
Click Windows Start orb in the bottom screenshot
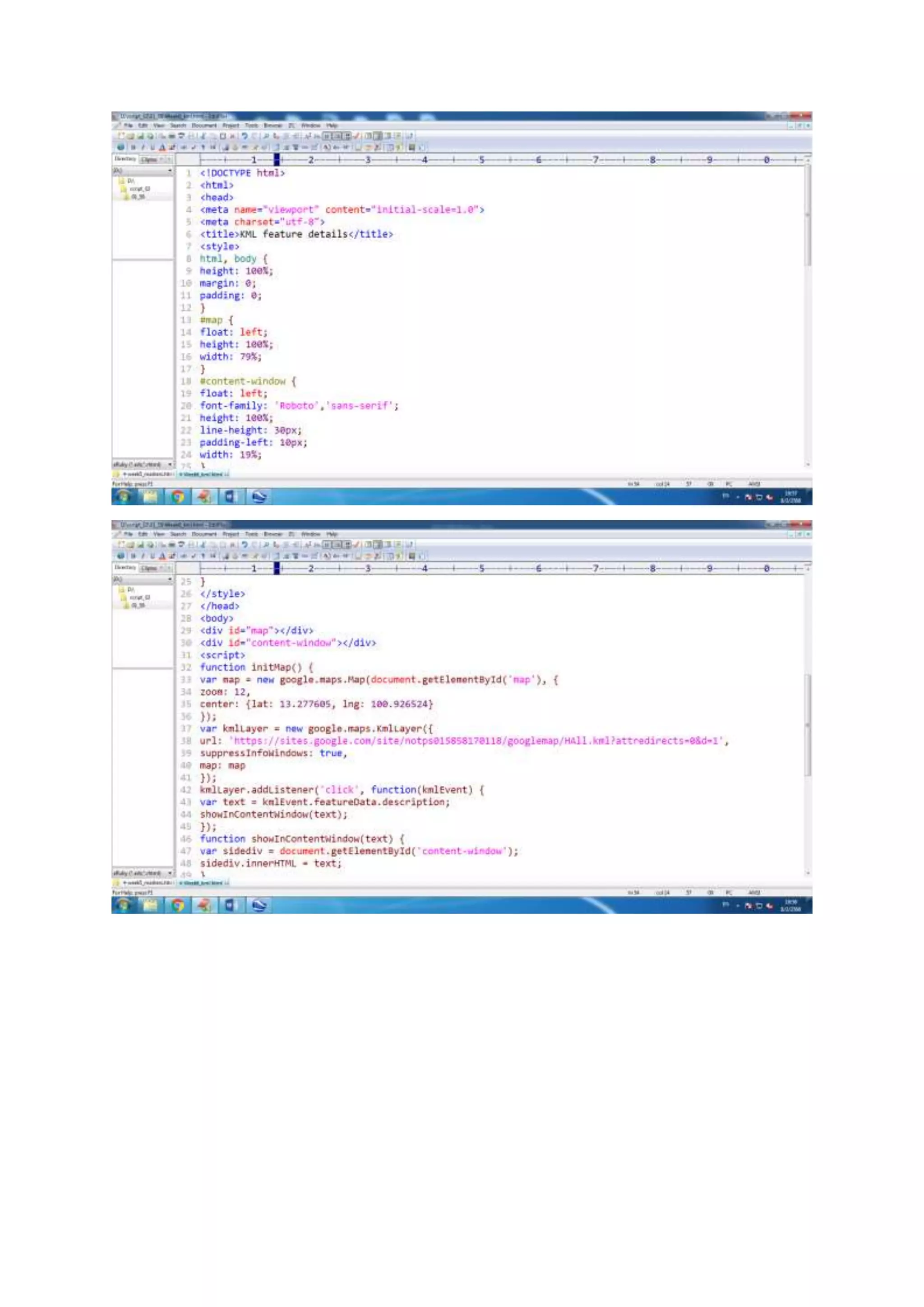point(124,906)
